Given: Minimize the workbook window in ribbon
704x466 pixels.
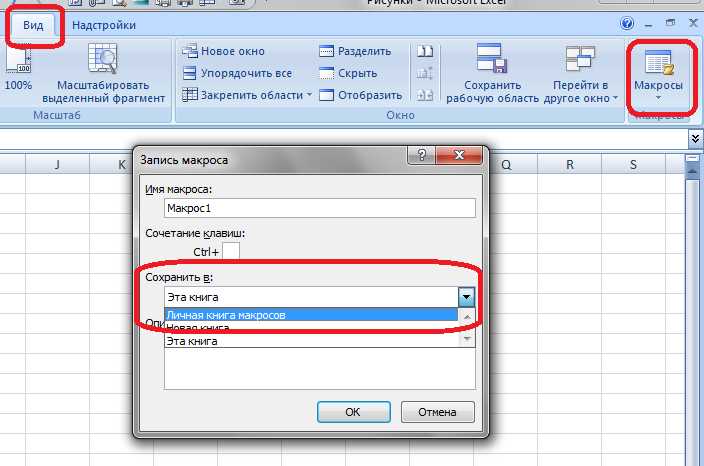Looking at the screenshot, I should click(648, 24).
